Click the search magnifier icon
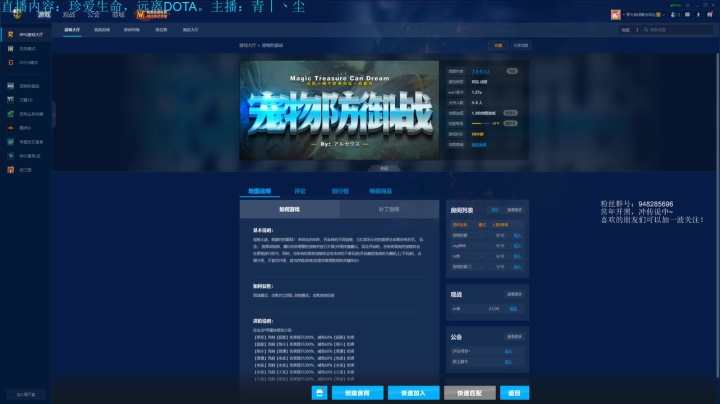Image resolution: width=720 pixels, height=404 pixels. coord(646,30)
